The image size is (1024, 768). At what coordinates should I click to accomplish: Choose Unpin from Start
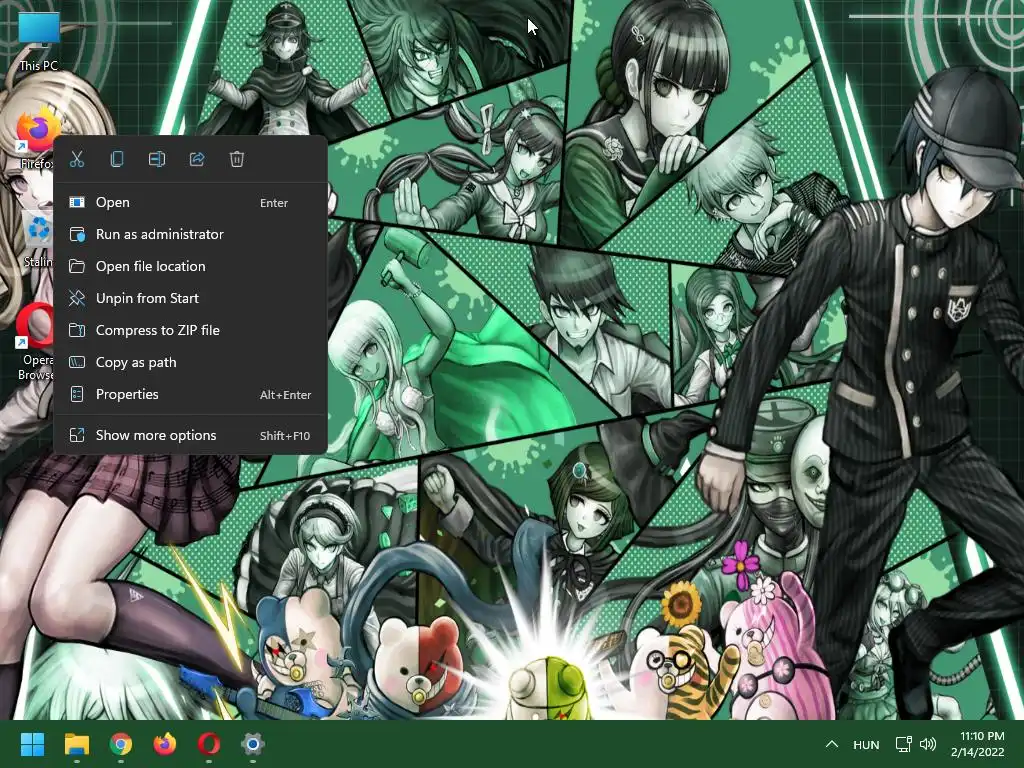click(190, 298)
